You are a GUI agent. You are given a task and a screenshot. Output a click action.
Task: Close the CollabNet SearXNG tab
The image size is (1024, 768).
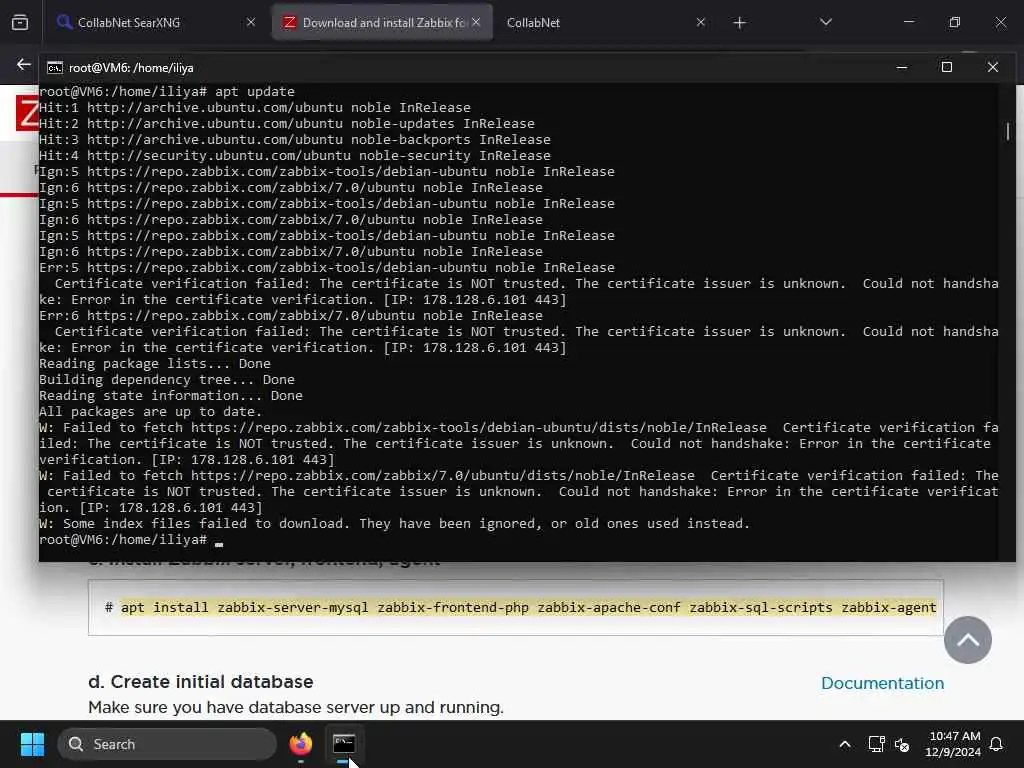(251, 22)
